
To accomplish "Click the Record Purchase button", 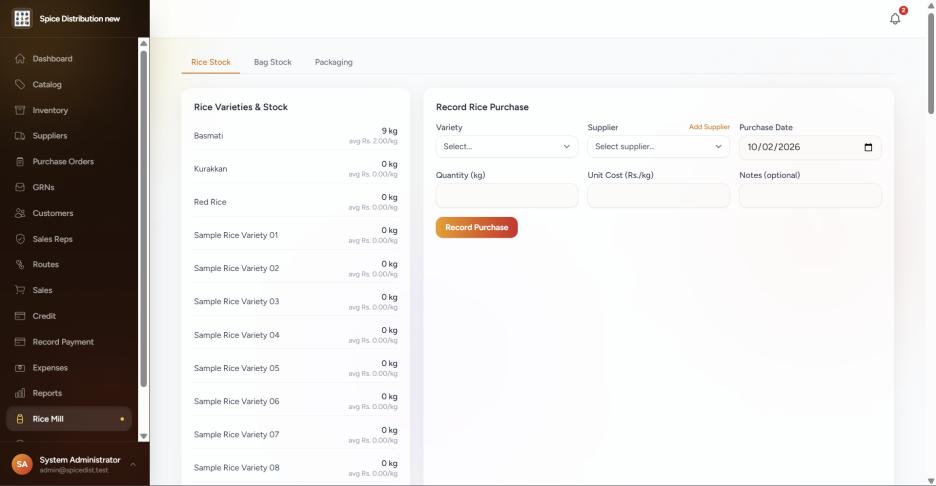I will tap(476, 227).
